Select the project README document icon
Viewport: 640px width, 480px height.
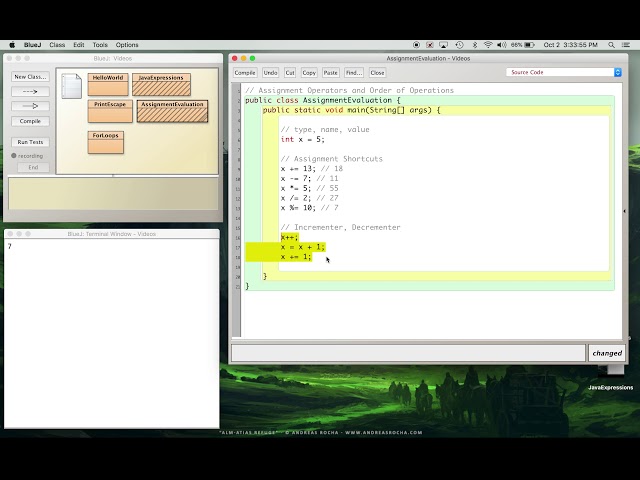pos(71,86)
